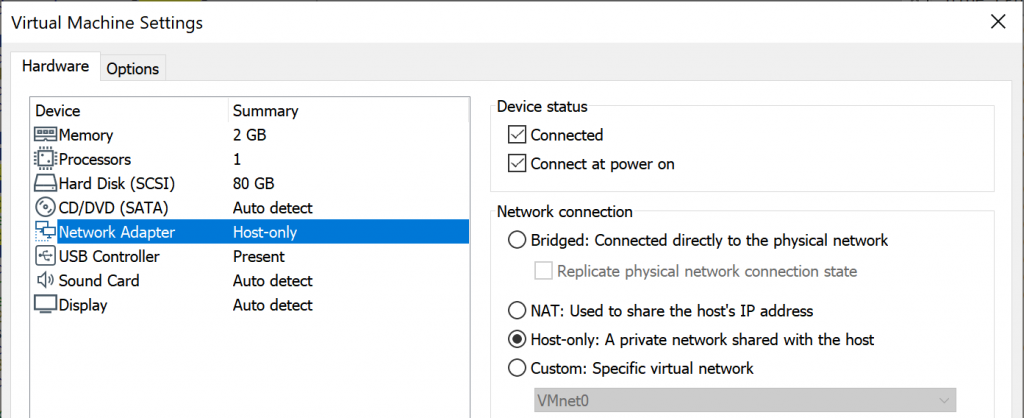Choose NAT network connection option
The width and height of the screenshot is (1024, 418).
517,310
